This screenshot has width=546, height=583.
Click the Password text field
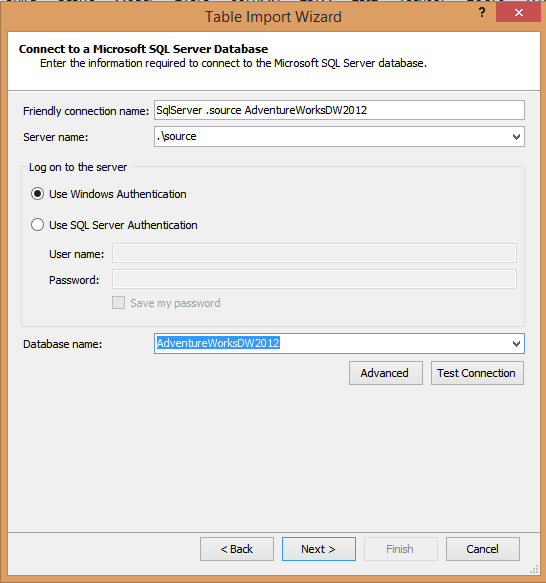click(x=314, y=279)
